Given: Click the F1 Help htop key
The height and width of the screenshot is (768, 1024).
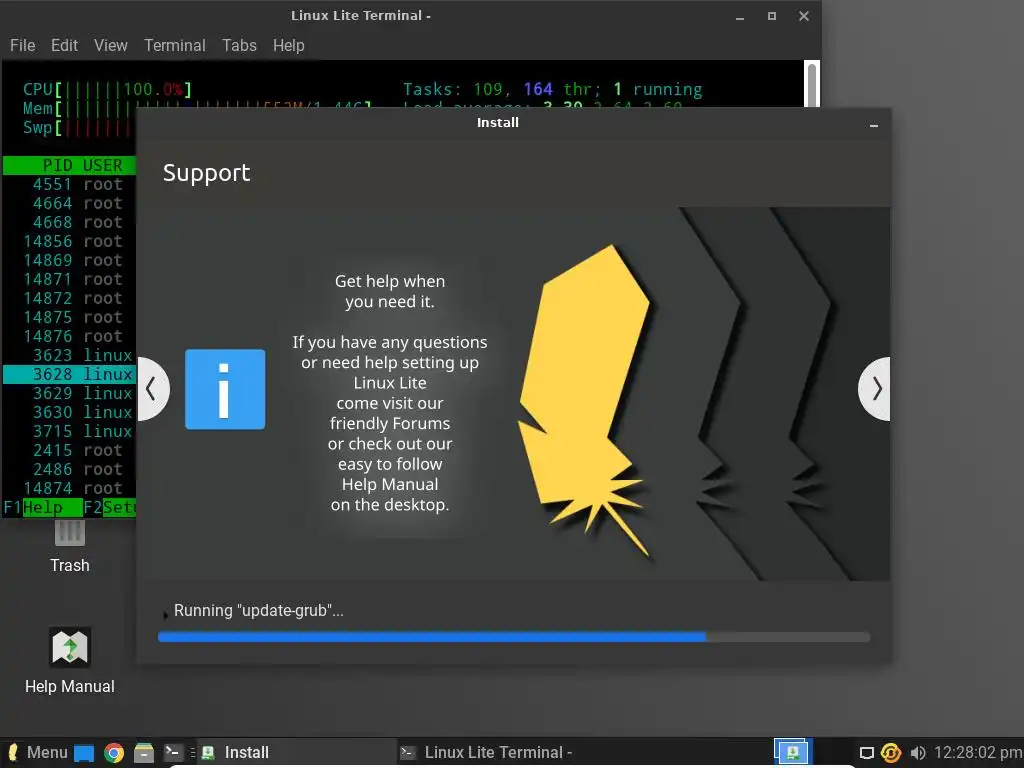Looking at the screenshot, I should pos(42,507).
